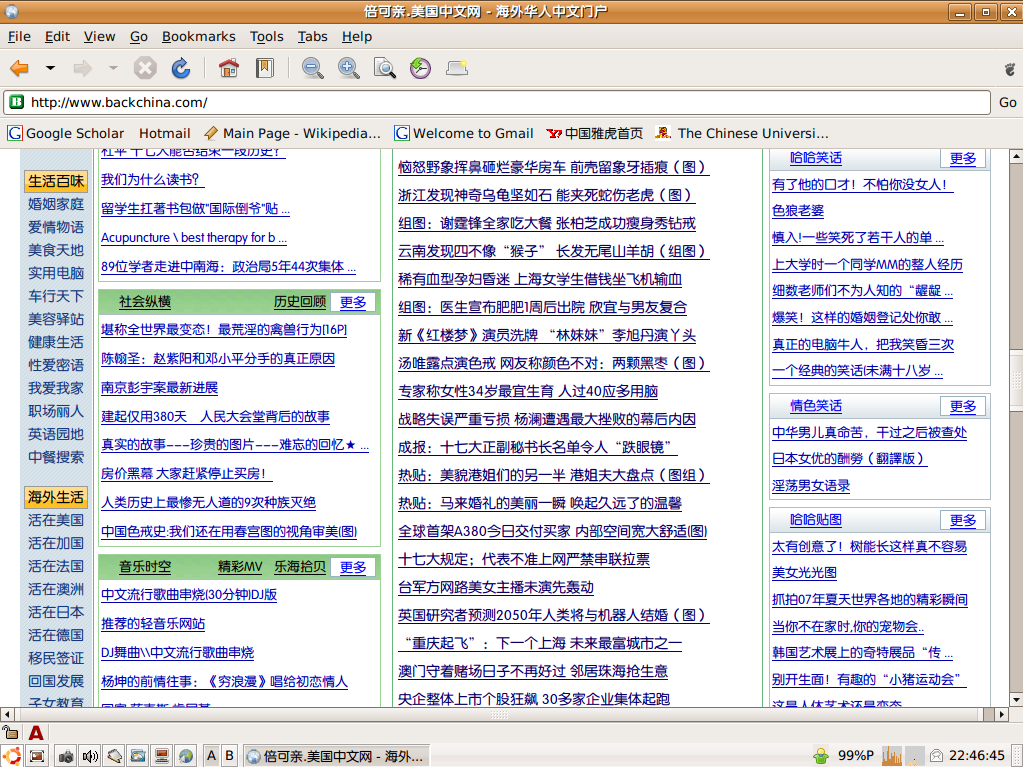Image resolution: width=1023 pixels, height=767 pixels.
Task: Click horizontal scrollbar right arrow
Action: pos(1001,714)
